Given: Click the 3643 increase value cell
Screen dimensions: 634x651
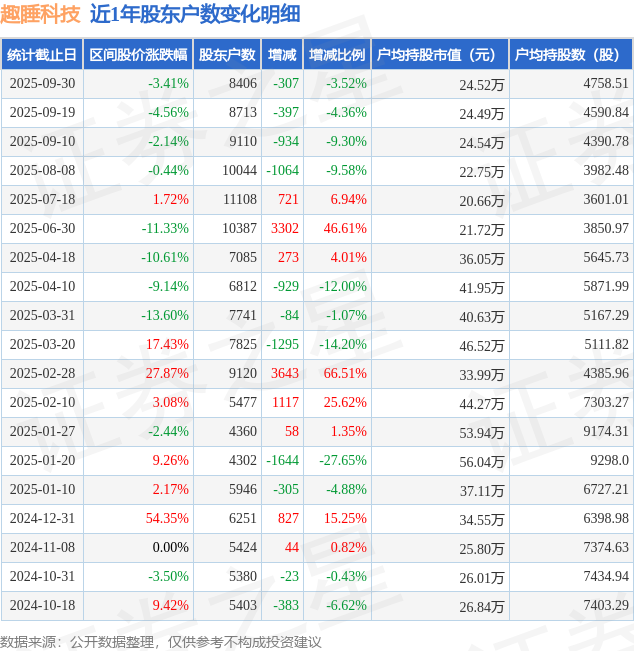Looking at the screenshot, I should pyautogui.click(x=284, y=374).
